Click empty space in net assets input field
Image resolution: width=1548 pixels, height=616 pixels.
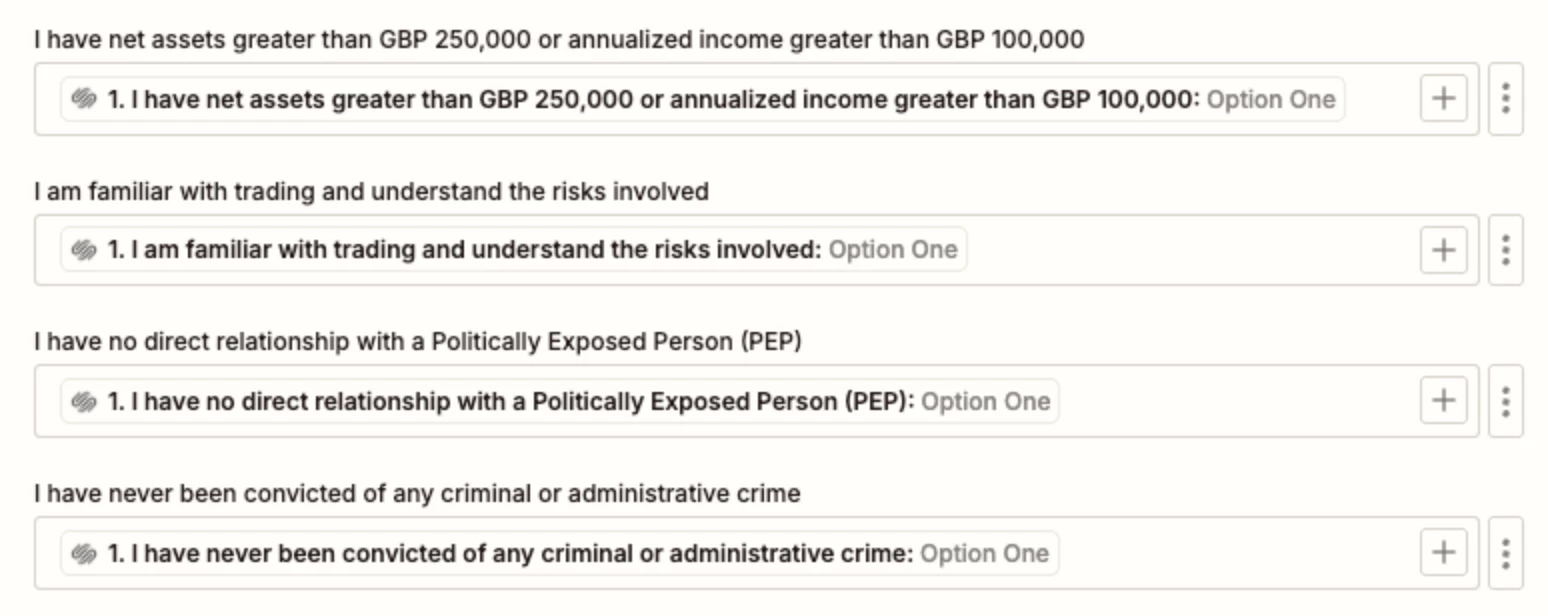pyautogui.click(x=1382, y=99)
